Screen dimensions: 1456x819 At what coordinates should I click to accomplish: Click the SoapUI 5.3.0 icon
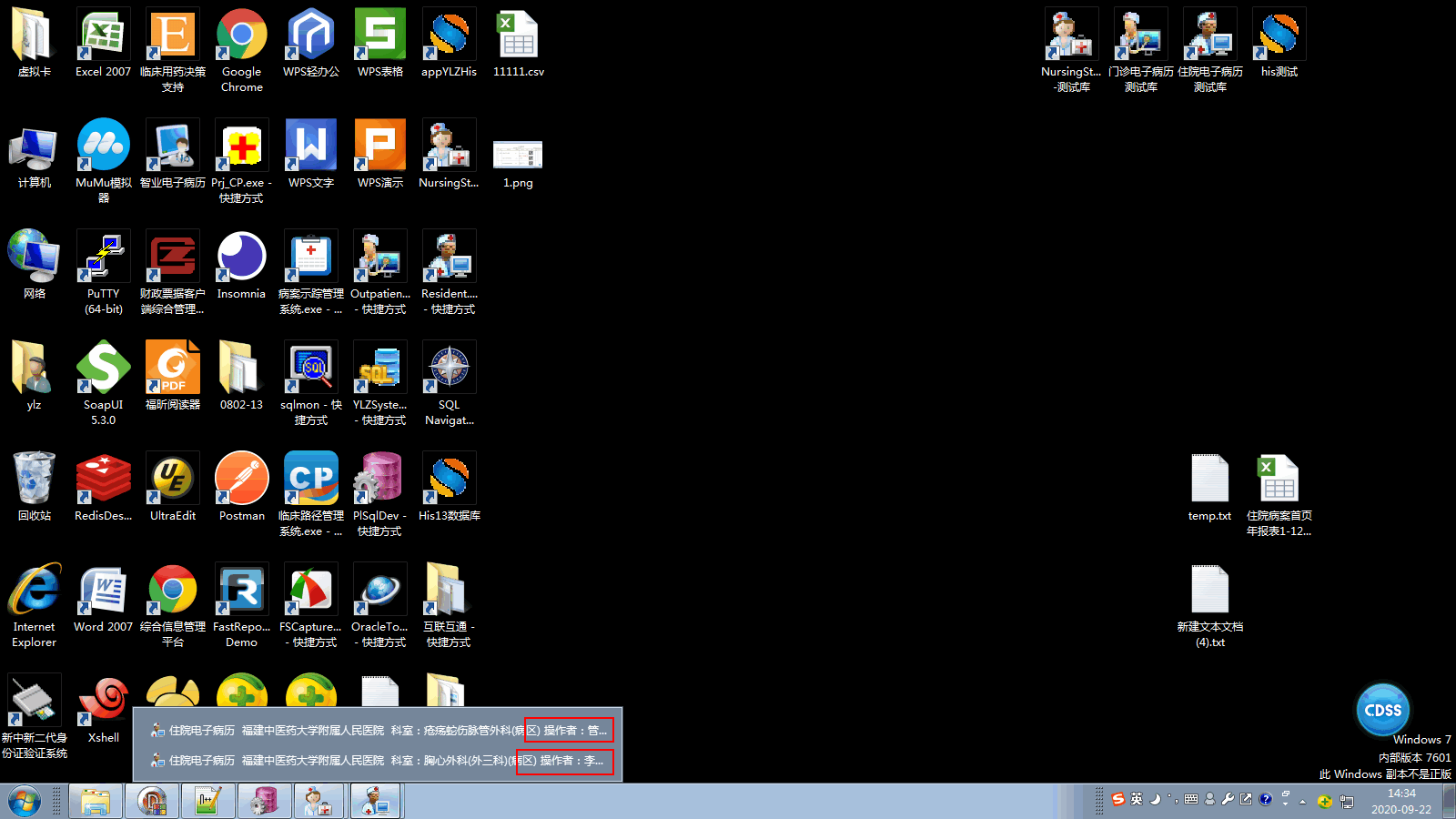point(104,384)
